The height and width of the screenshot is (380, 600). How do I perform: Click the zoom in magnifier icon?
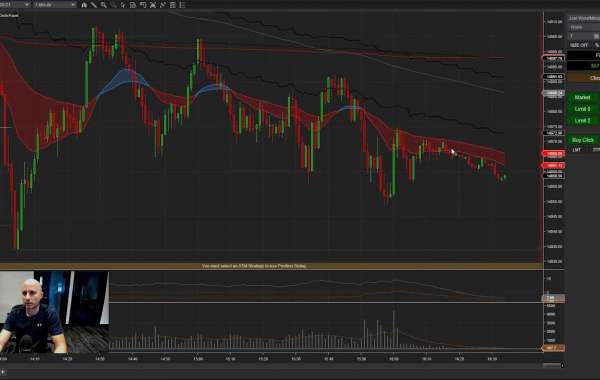click(x=104, y=5)
